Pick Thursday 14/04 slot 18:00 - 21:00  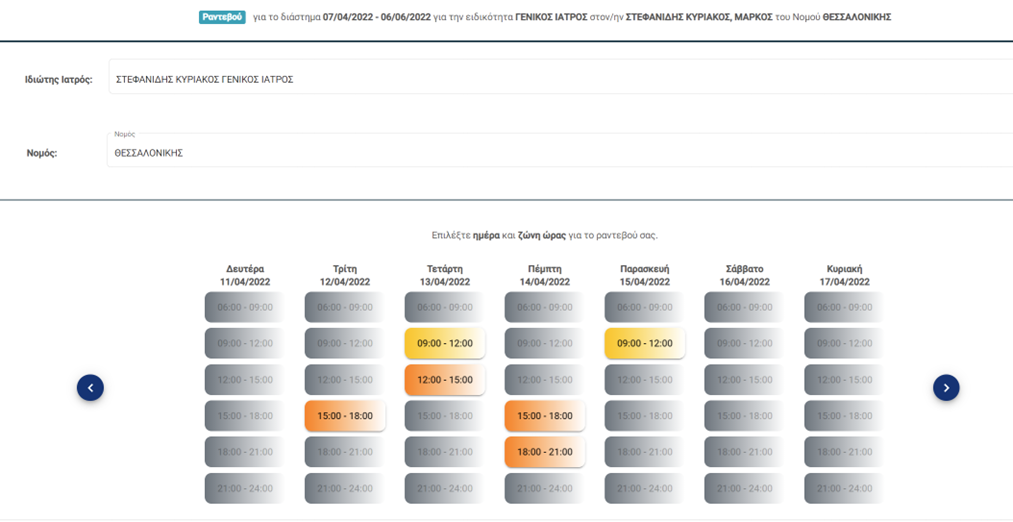click(x=545, y=452)
